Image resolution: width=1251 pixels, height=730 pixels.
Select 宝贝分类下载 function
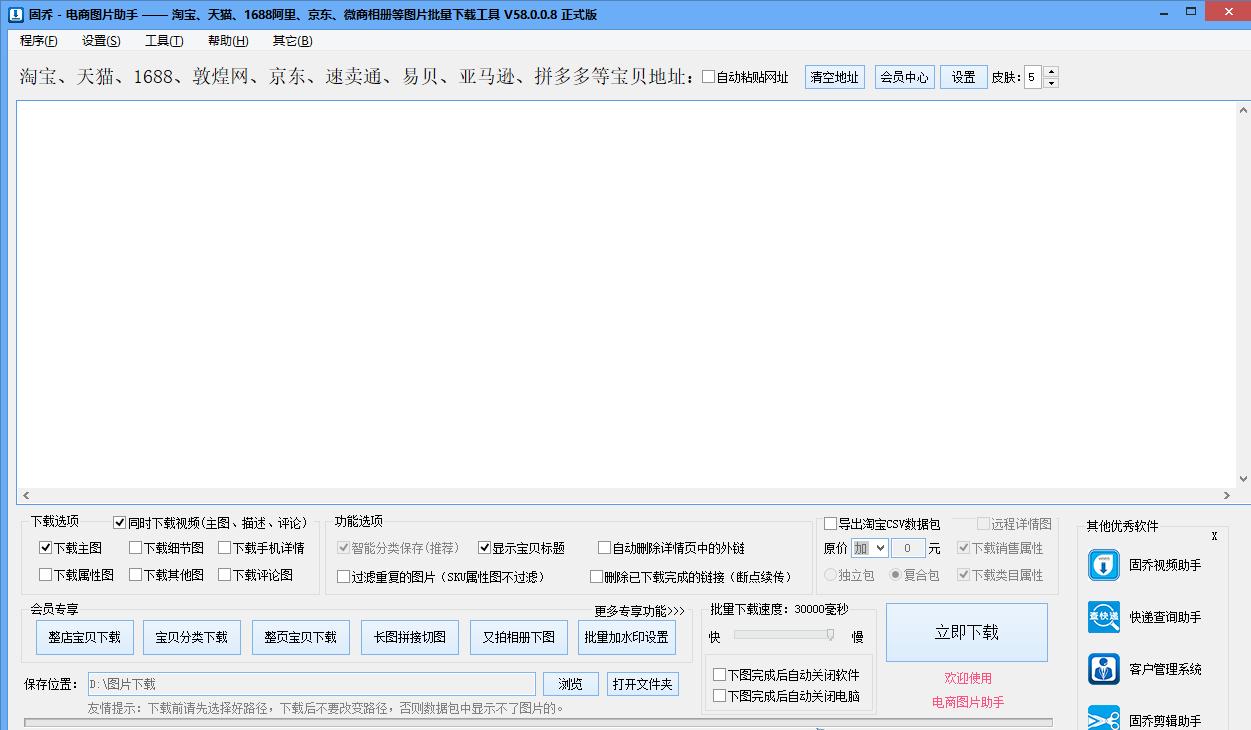(191, 636)
